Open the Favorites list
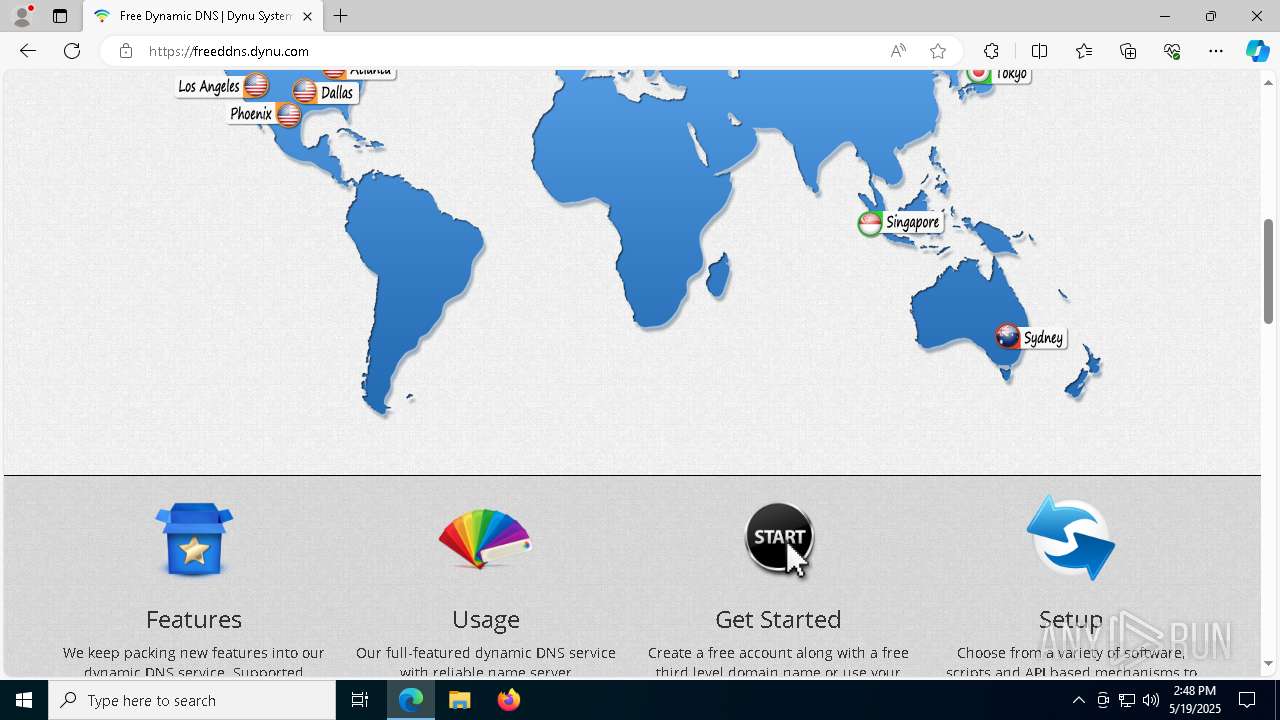The width and height of the screenshot is (1280, 720). tap(1084, 51)
